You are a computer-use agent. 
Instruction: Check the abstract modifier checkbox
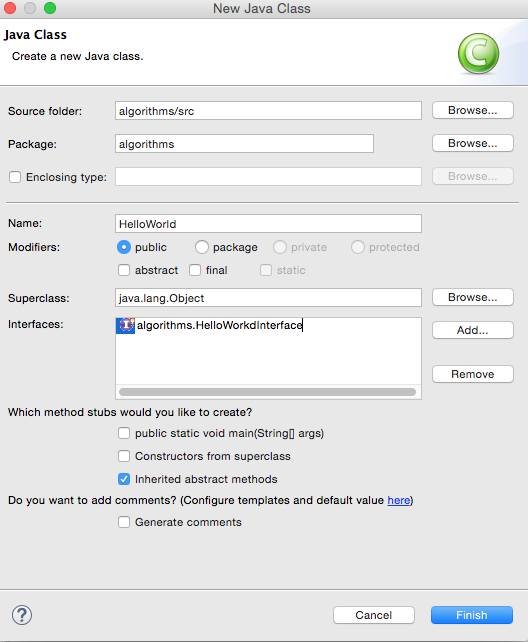coord(124,270)
